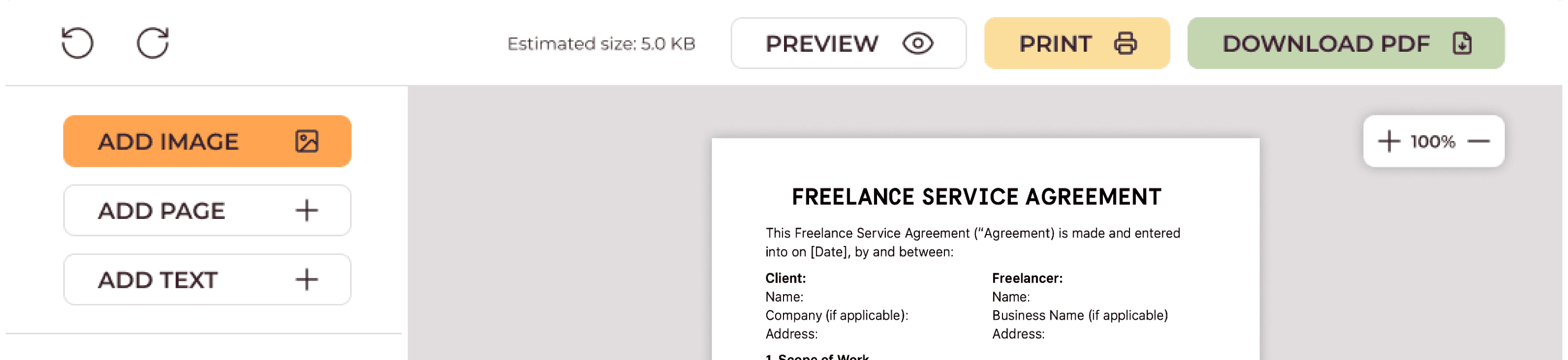Click the eye icon inside Preview button
This screenshot has width=1568, height=360.
917,43
